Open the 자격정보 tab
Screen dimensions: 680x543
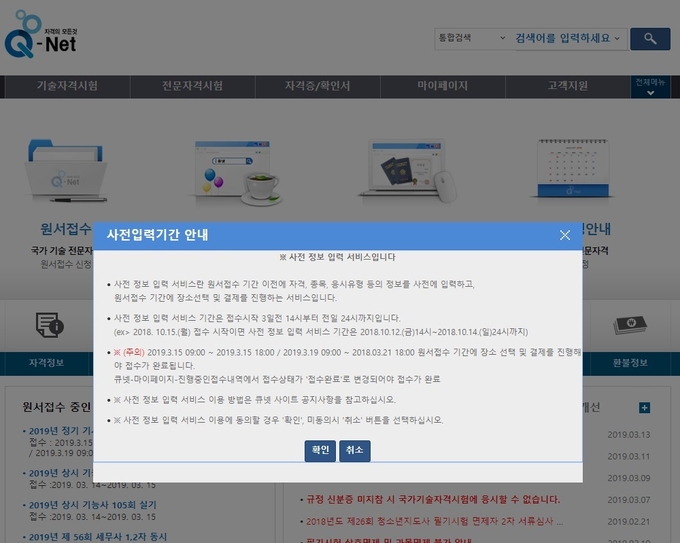[46, 363]
